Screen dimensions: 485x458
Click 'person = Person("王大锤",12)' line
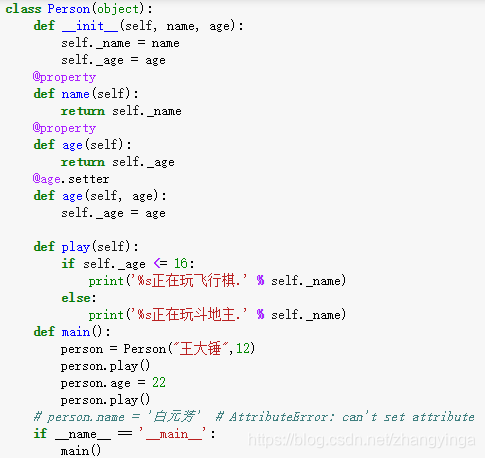(158, 349)
